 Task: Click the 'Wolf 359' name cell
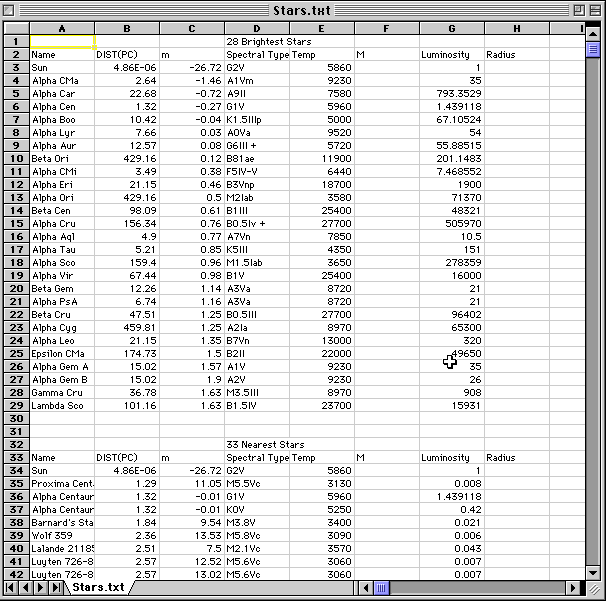click(x=62, y=536)
